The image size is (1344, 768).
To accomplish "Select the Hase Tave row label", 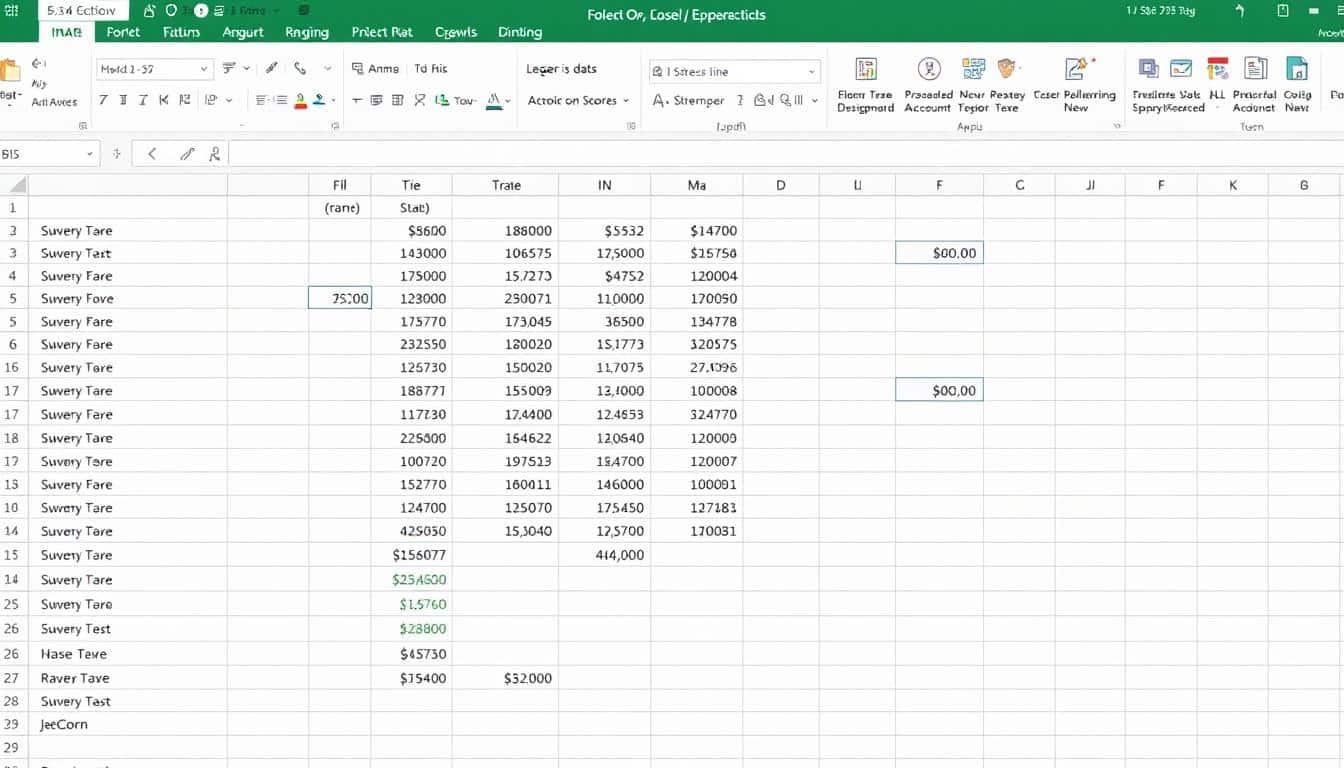I will tap(74, 654).
